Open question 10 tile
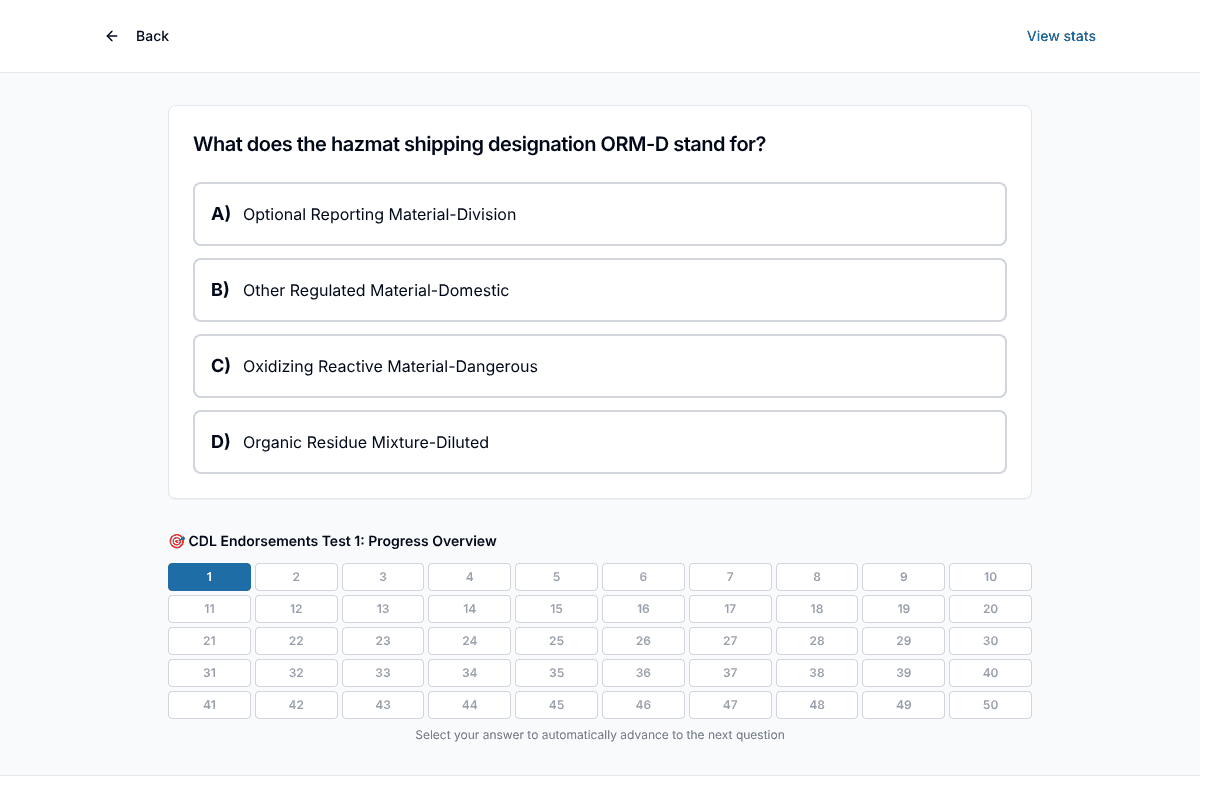Image resolution: width=1215 pixels, height=790 pixels. [990, 577]
